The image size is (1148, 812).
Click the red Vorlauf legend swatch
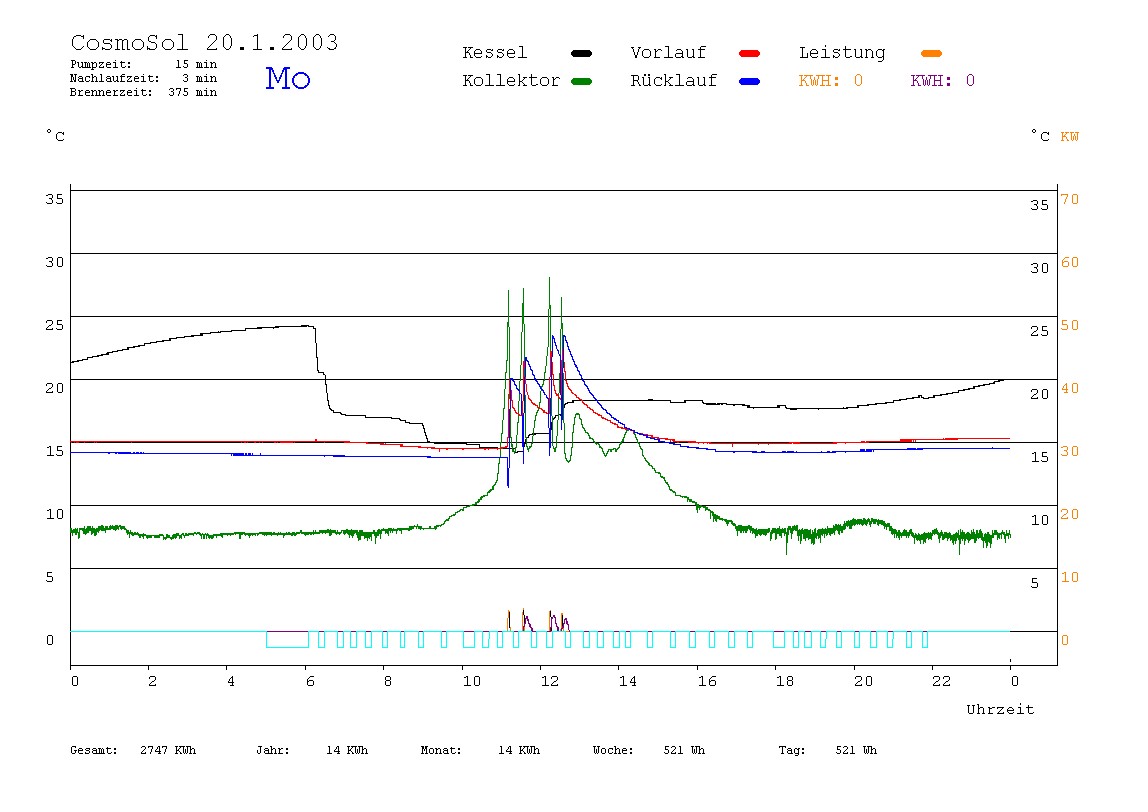[750, 53]
